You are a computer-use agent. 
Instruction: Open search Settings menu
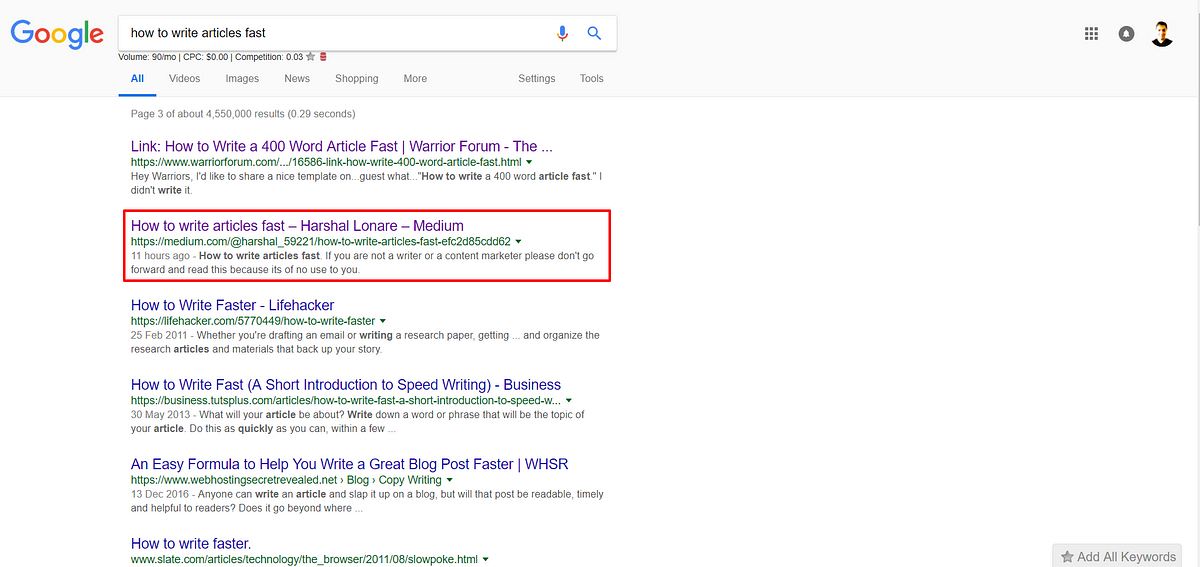pos(537,79)
